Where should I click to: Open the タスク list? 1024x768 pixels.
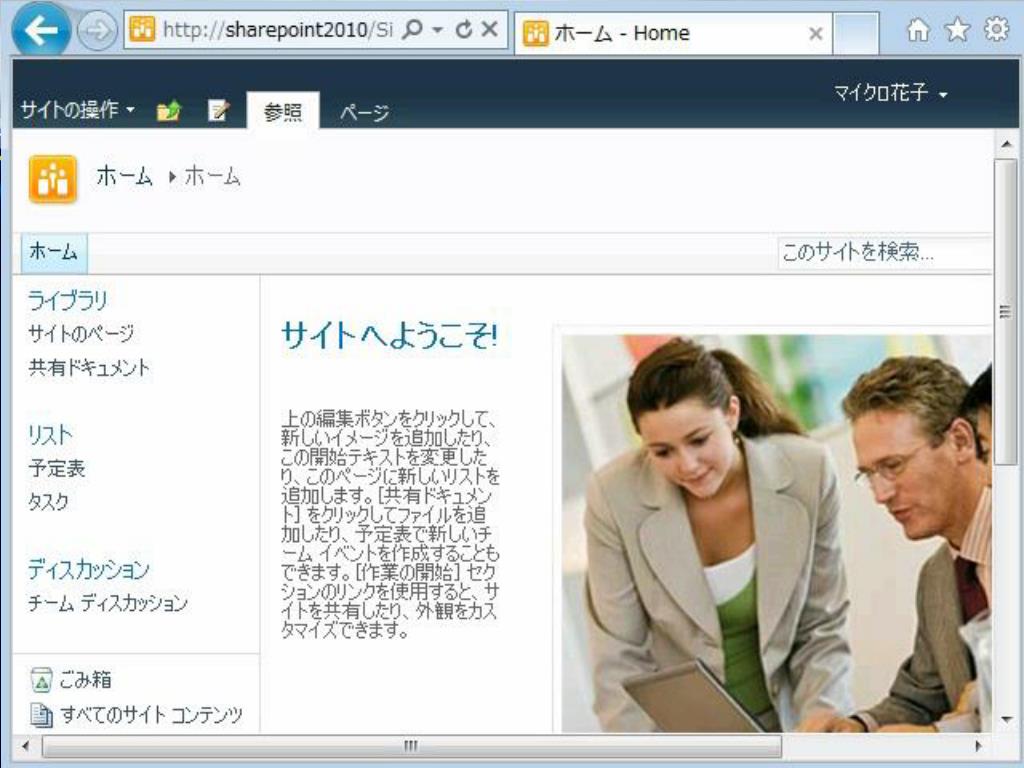coord(48,502)
